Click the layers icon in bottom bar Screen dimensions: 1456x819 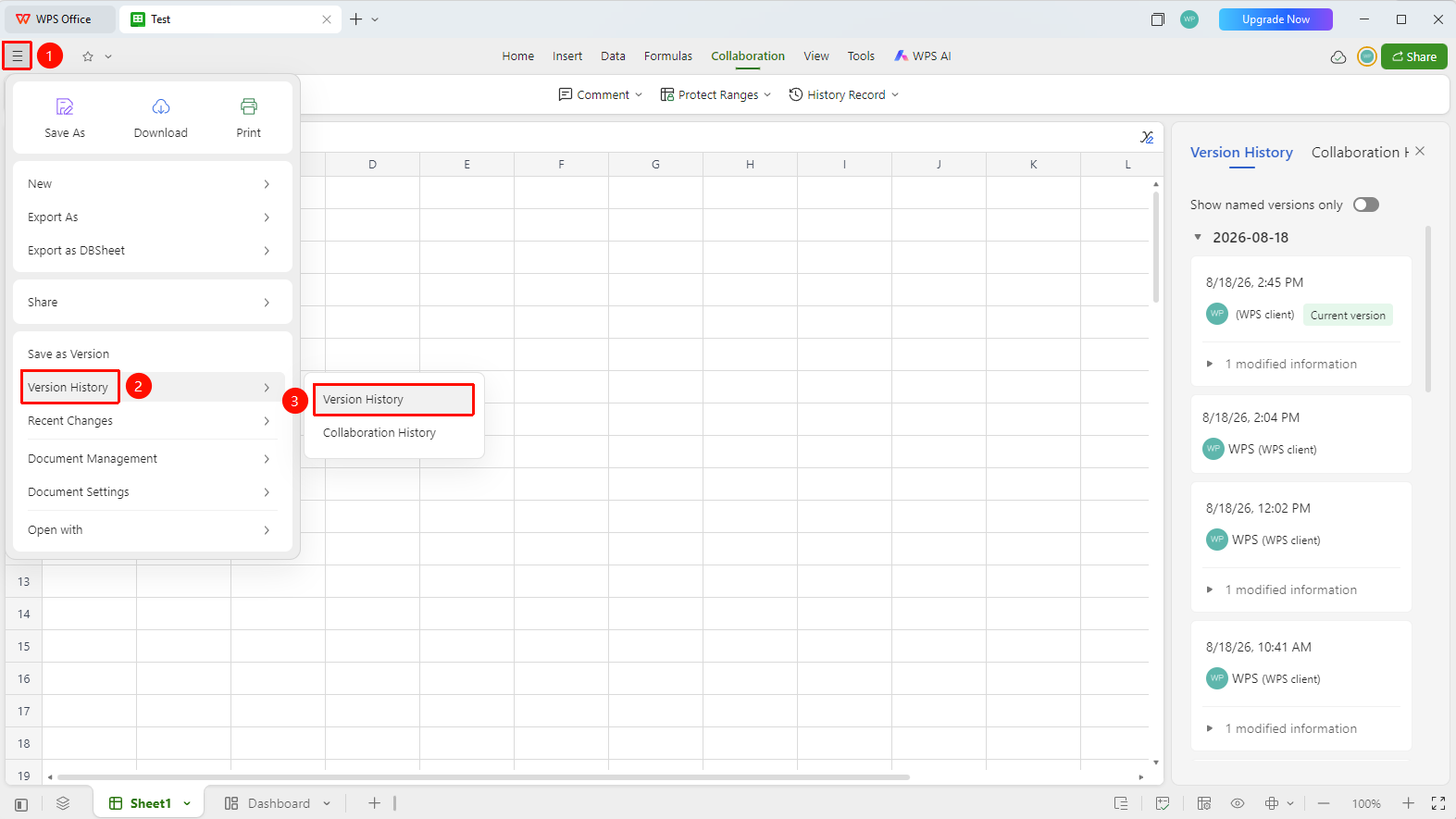pyautogui.click(x=63, y=803)
